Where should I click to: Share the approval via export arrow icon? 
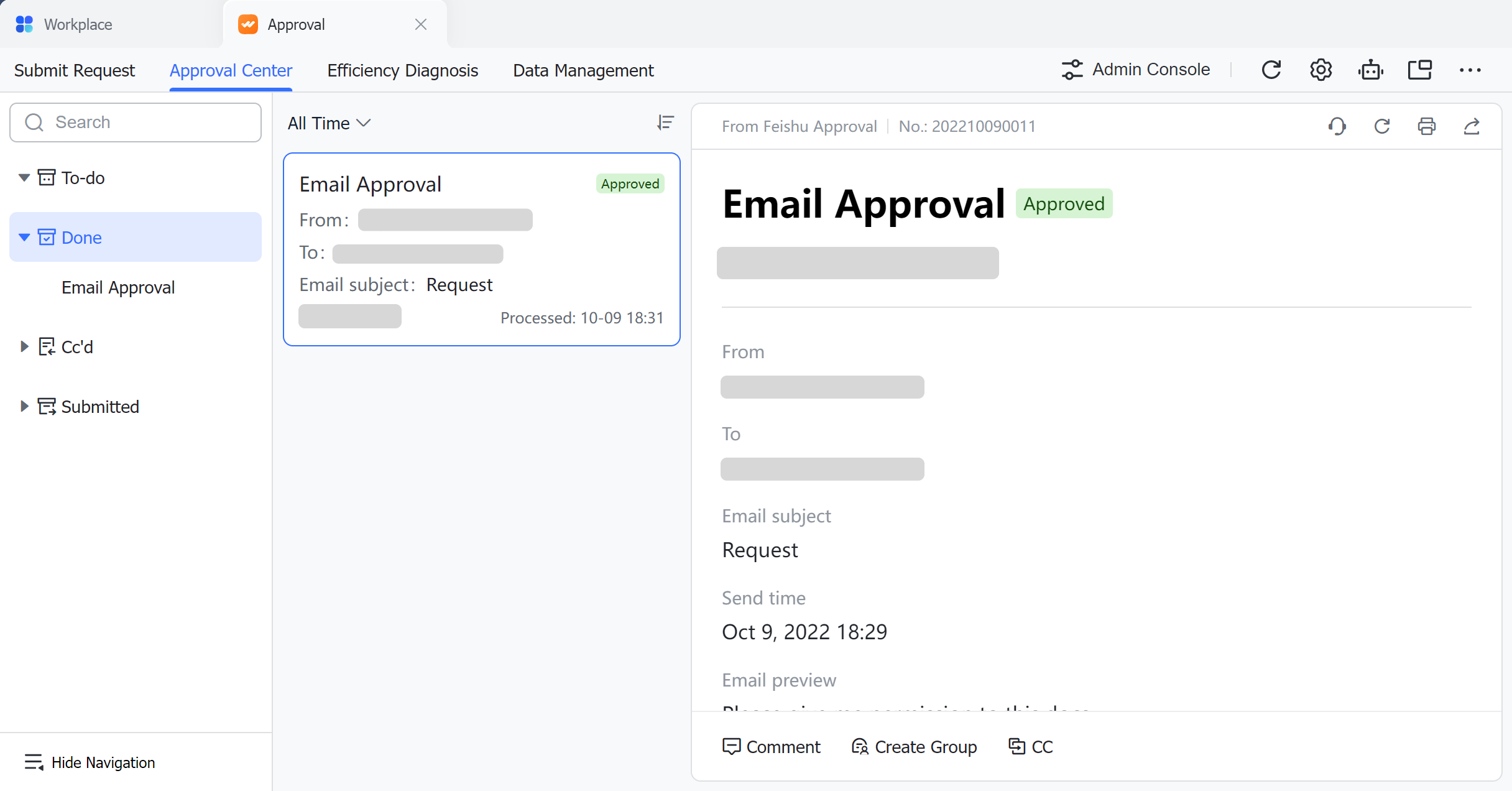(1472, 126)
